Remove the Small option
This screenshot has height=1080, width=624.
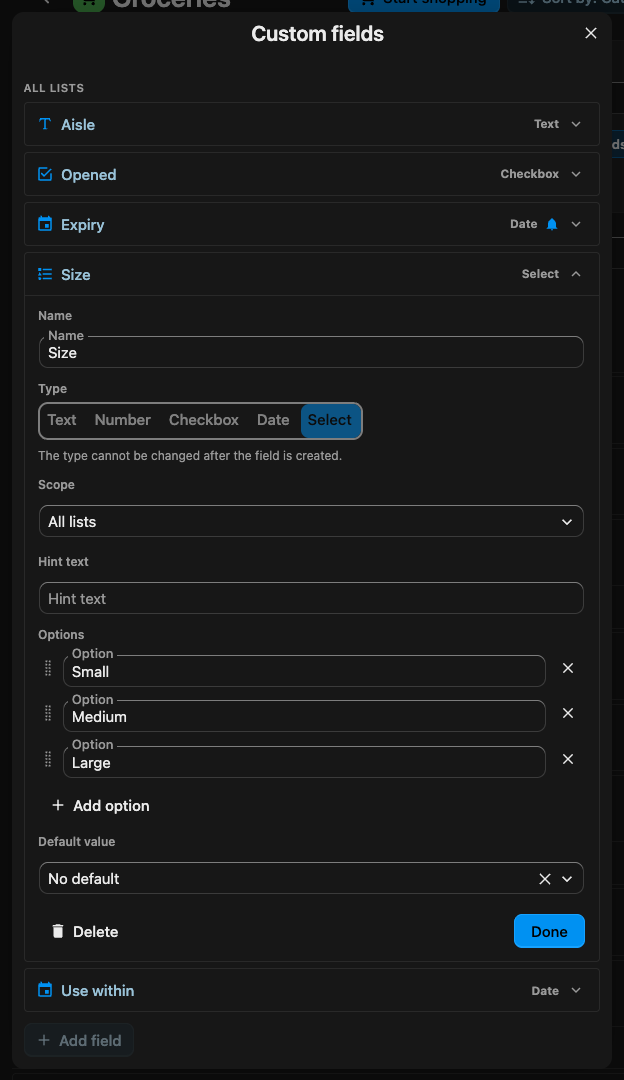click(x=568, y=668)
